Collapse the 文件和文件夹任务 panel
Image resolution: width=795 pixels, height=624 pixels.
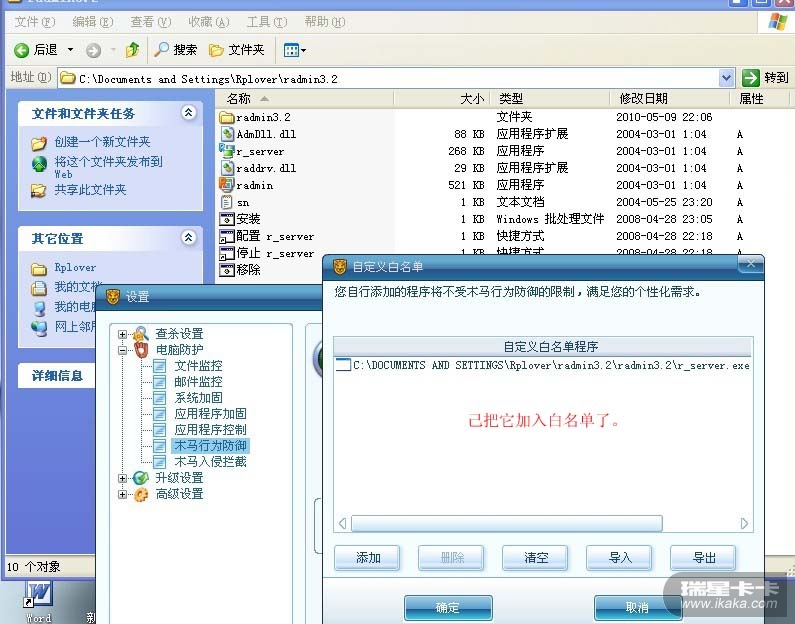click(x=189, y=113)
